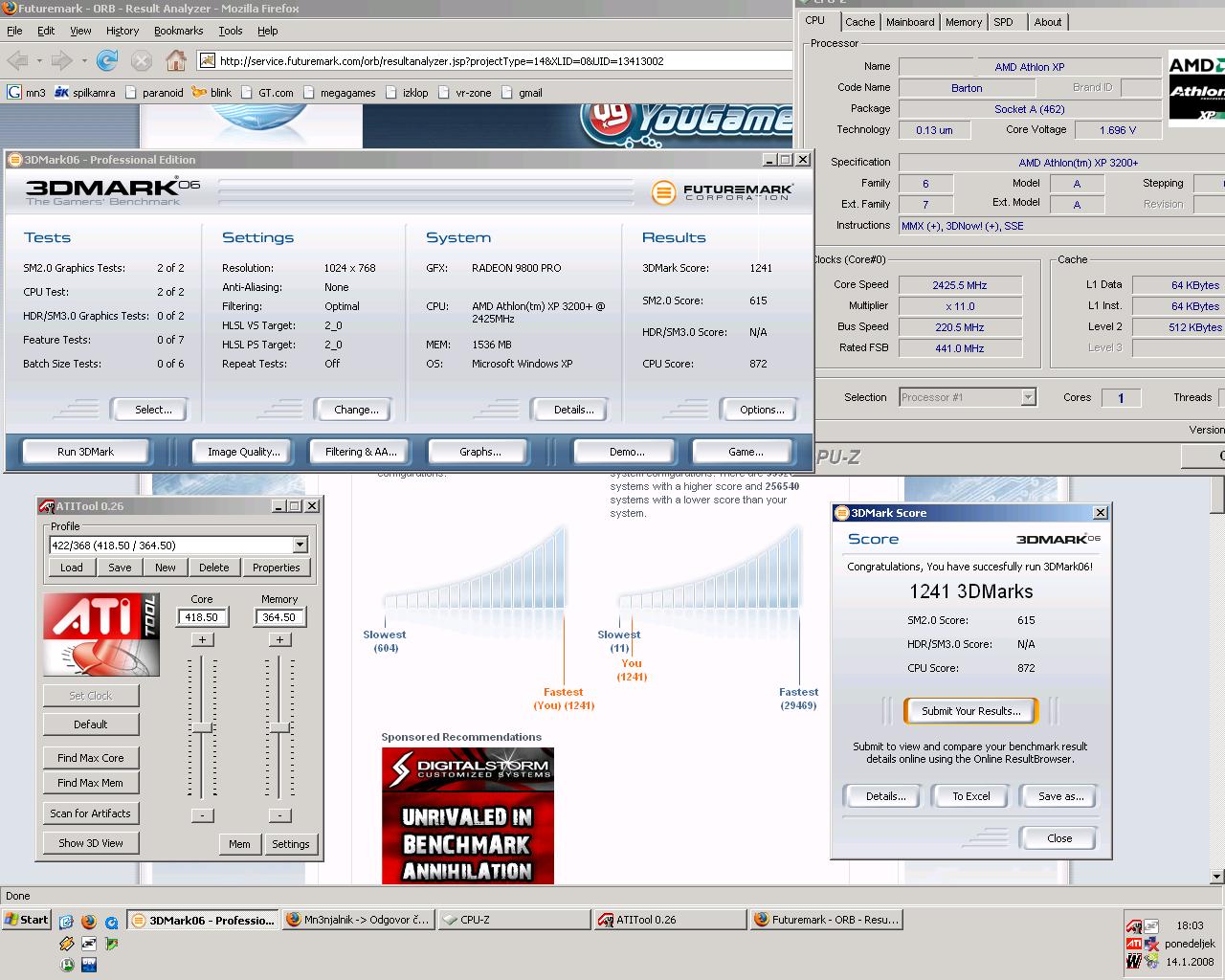Decrease core clock with minus button
This screenshot has width=1225, height=980.
(x=202, y=815)
